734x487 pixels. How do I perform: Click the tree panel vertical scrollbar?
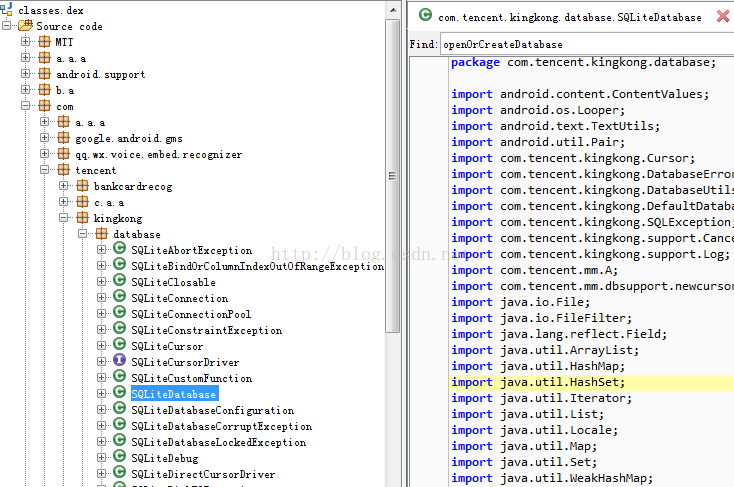393,200
